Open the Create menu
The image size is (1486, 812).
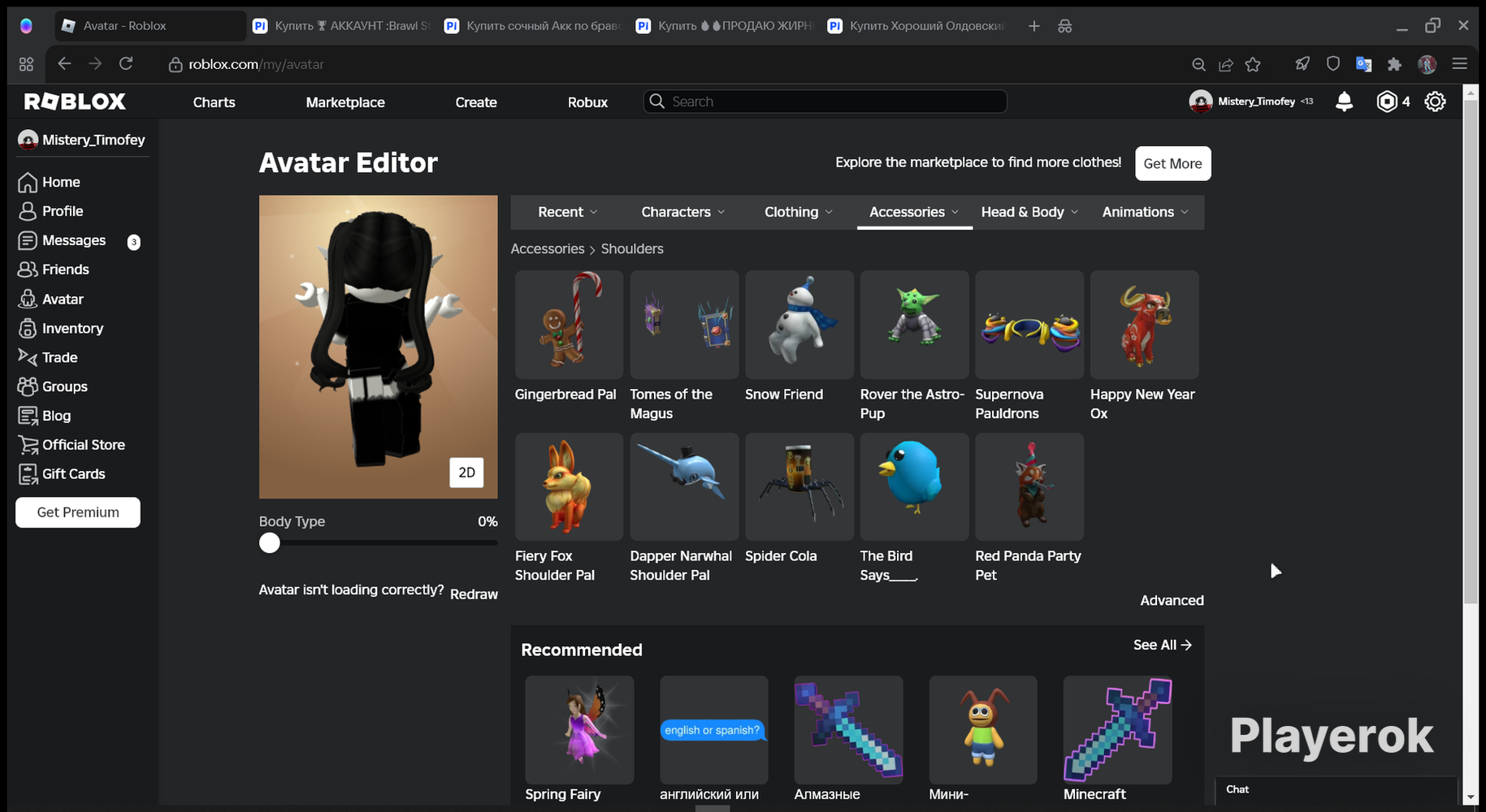(x=476, y=102)
